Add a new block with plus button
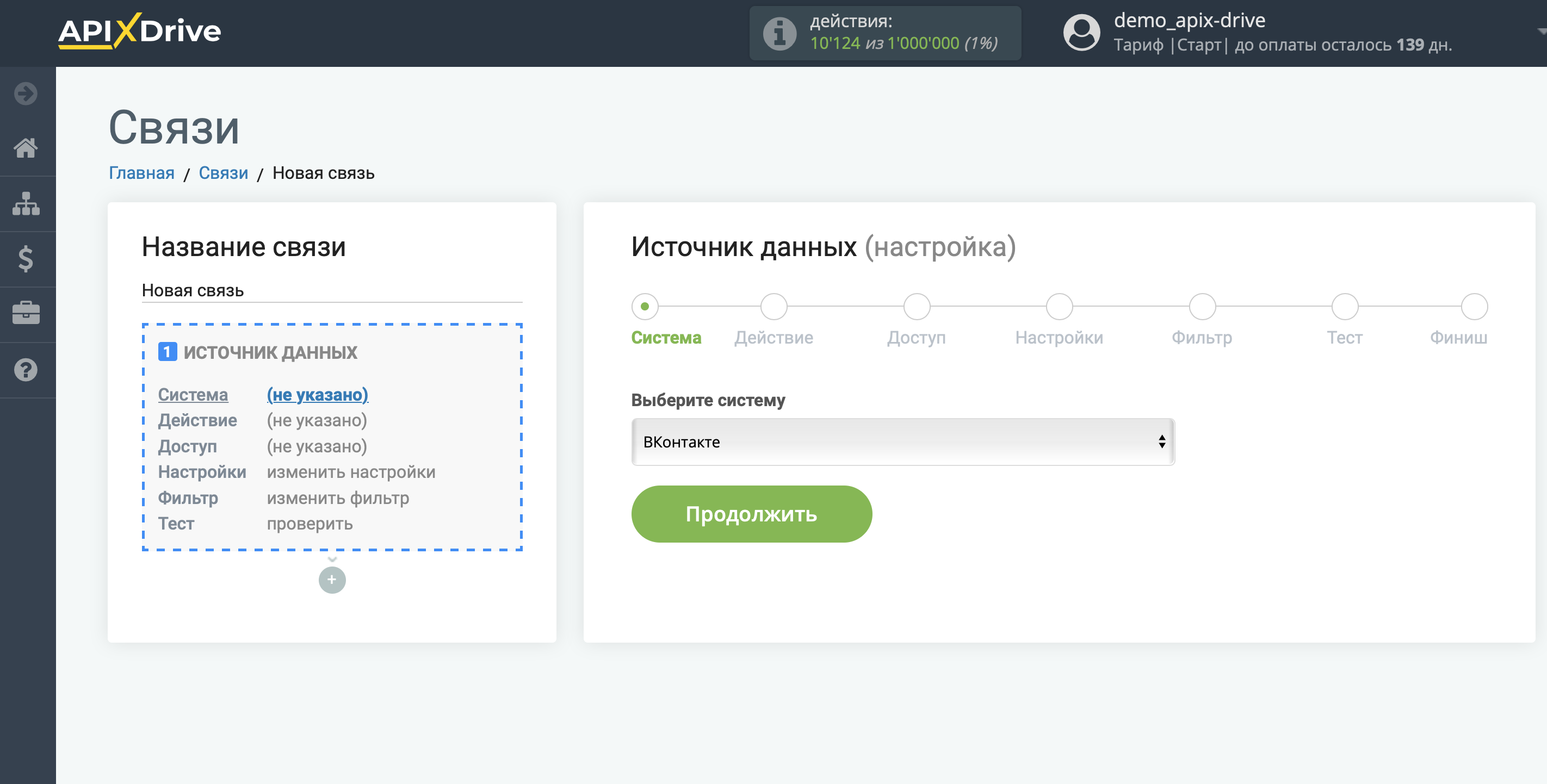 tap(332, 580)
